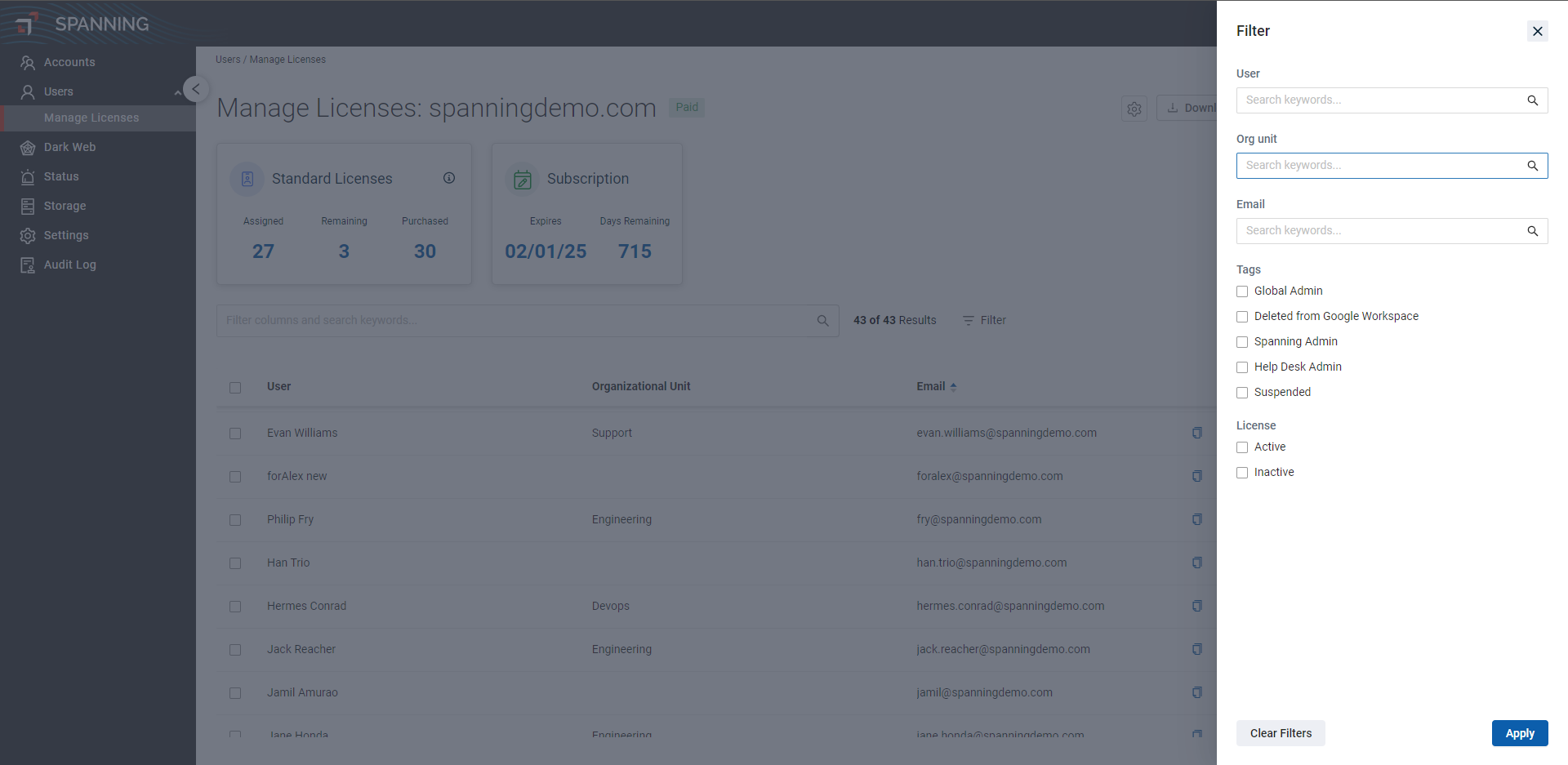Click the Devops organizational unit cell
The image size is (1568, 765).
tap(611, 606)
